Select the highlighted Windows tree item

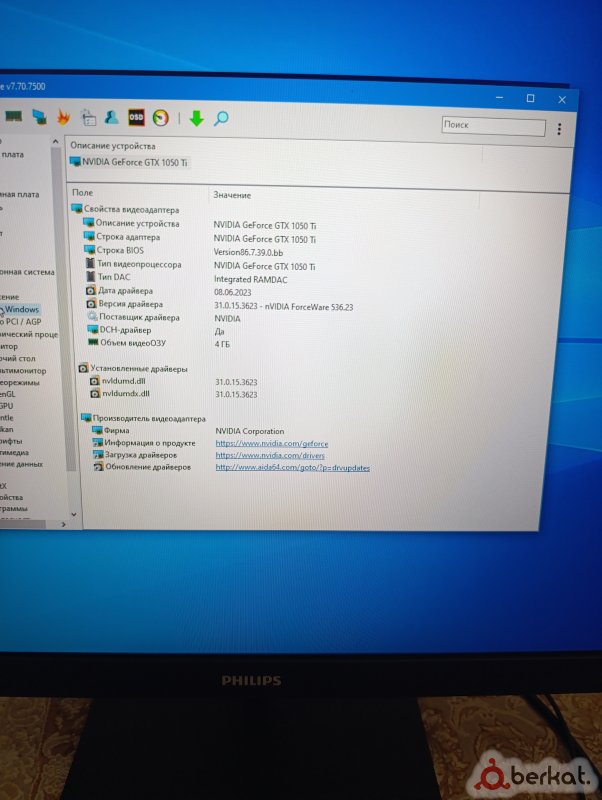pyautogui.click(x=20, y=309)
